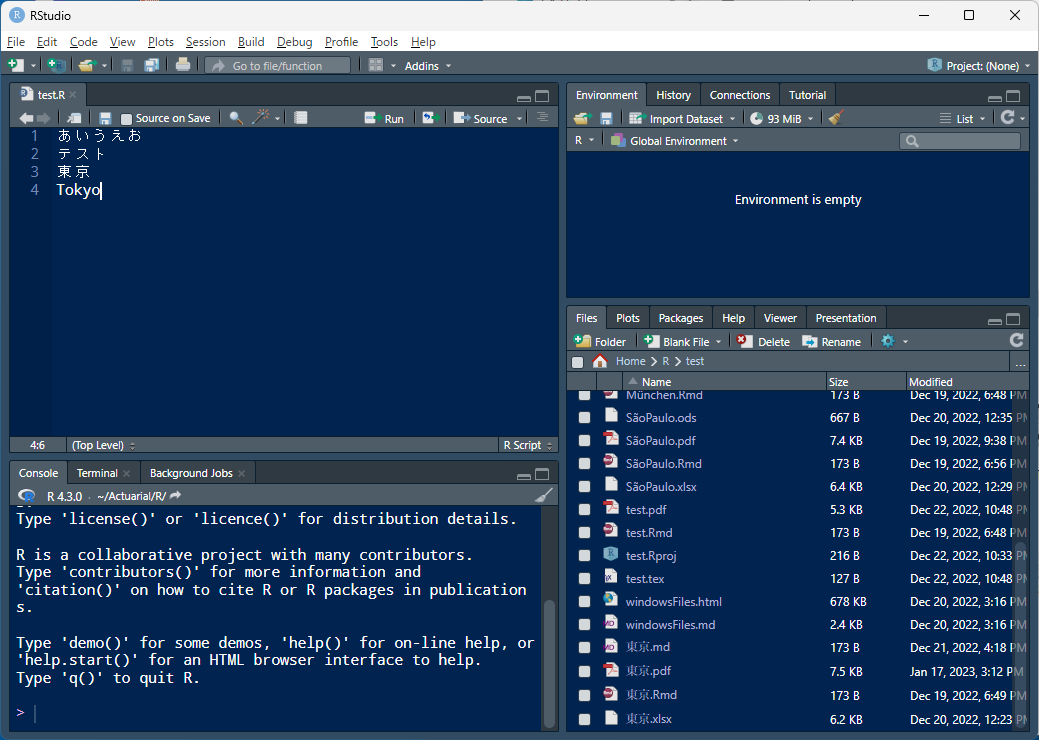Open Find/Replace with magnifier icon
The image size is (1039, 740).
234,117
